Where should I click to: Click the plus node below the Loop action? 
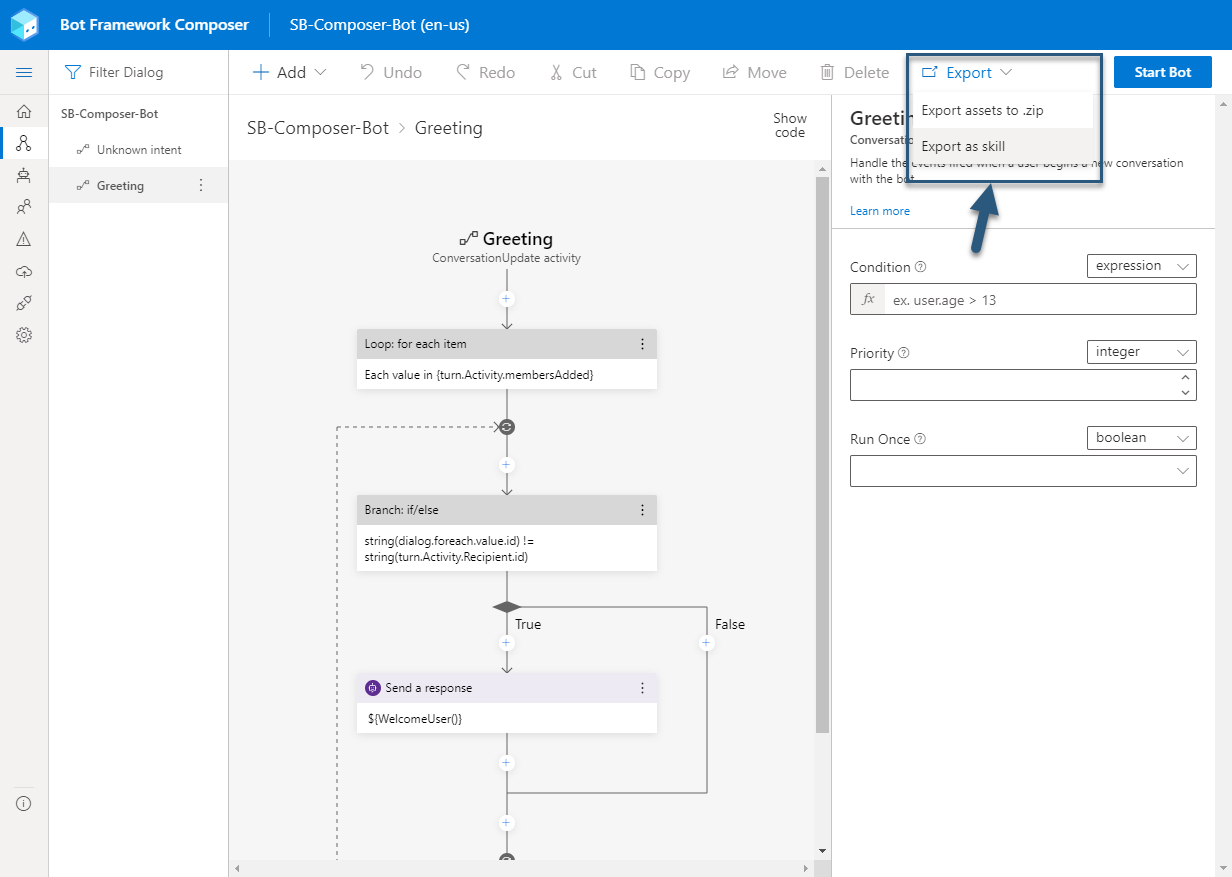tap(506, 465)
